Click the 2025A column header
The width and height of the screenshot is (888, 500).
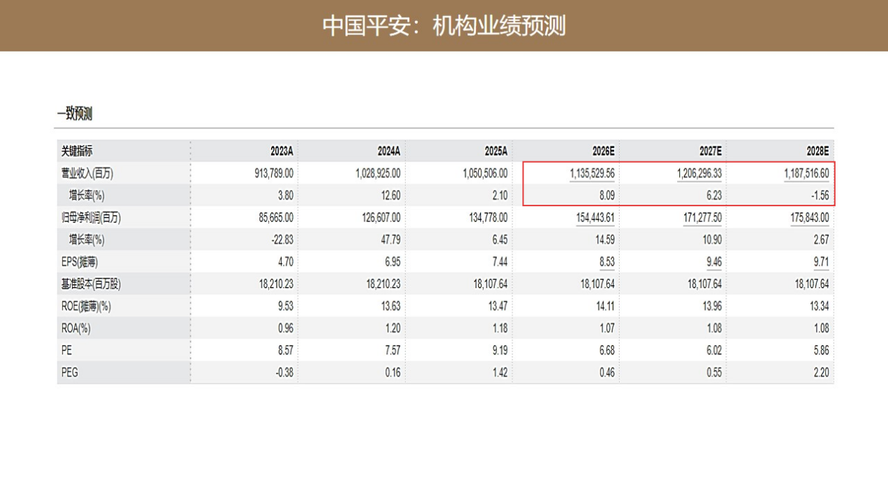click(496, 151)
